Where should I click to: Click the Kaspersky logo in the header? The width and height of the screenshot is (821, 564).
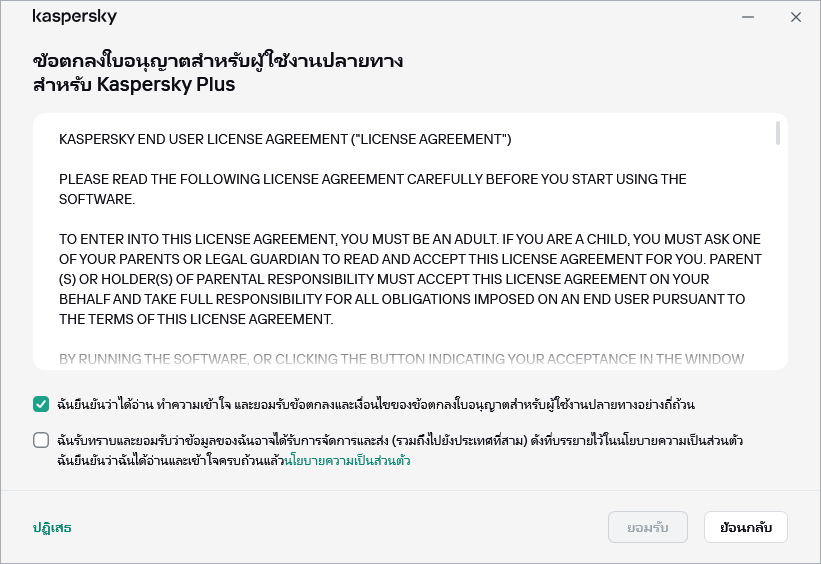74,17
